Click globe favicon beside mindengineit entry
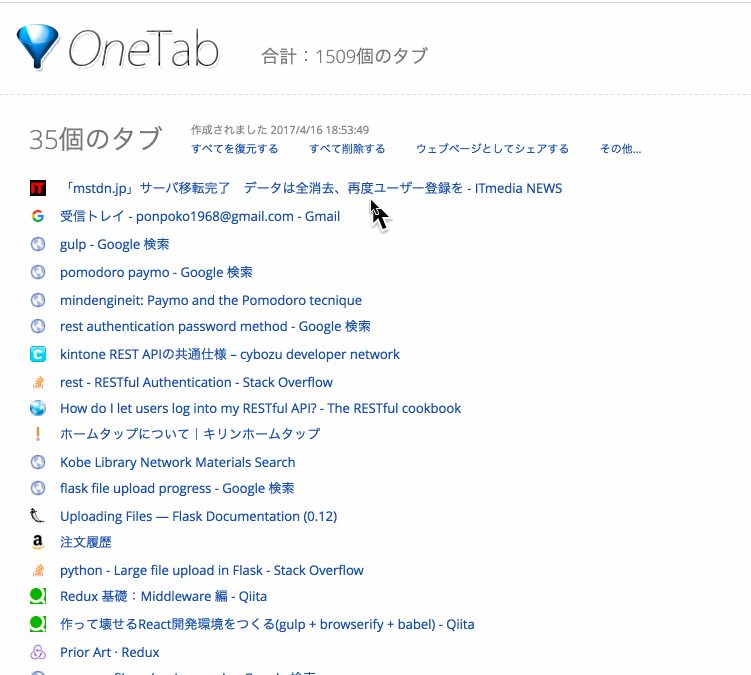The image size is (751, 675). [38, 300]
